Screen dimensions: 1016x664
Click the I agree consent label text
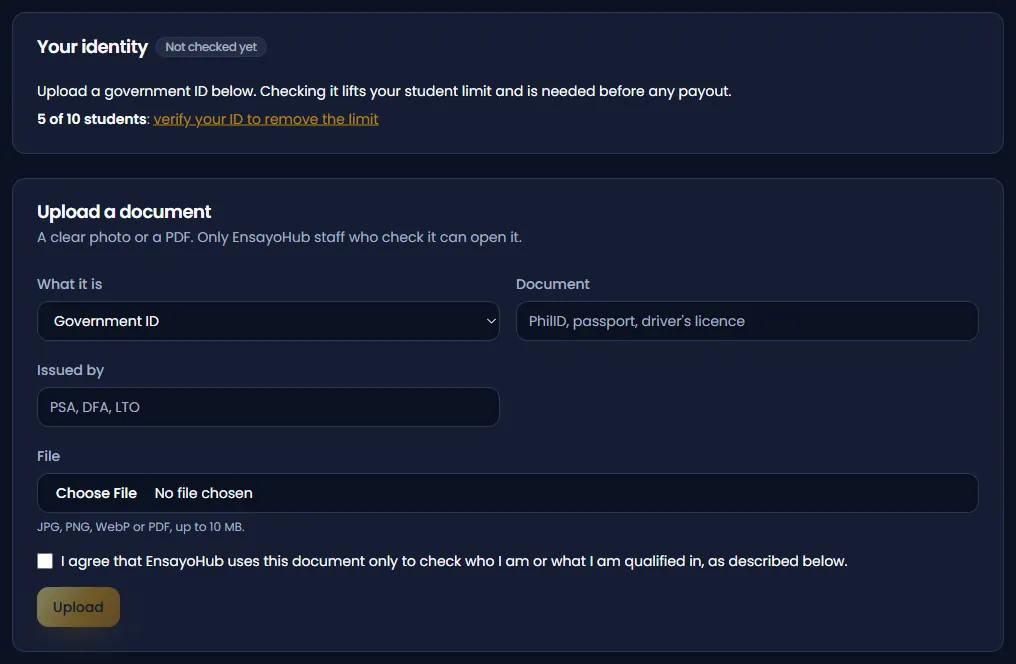click(x=454, y=561)
